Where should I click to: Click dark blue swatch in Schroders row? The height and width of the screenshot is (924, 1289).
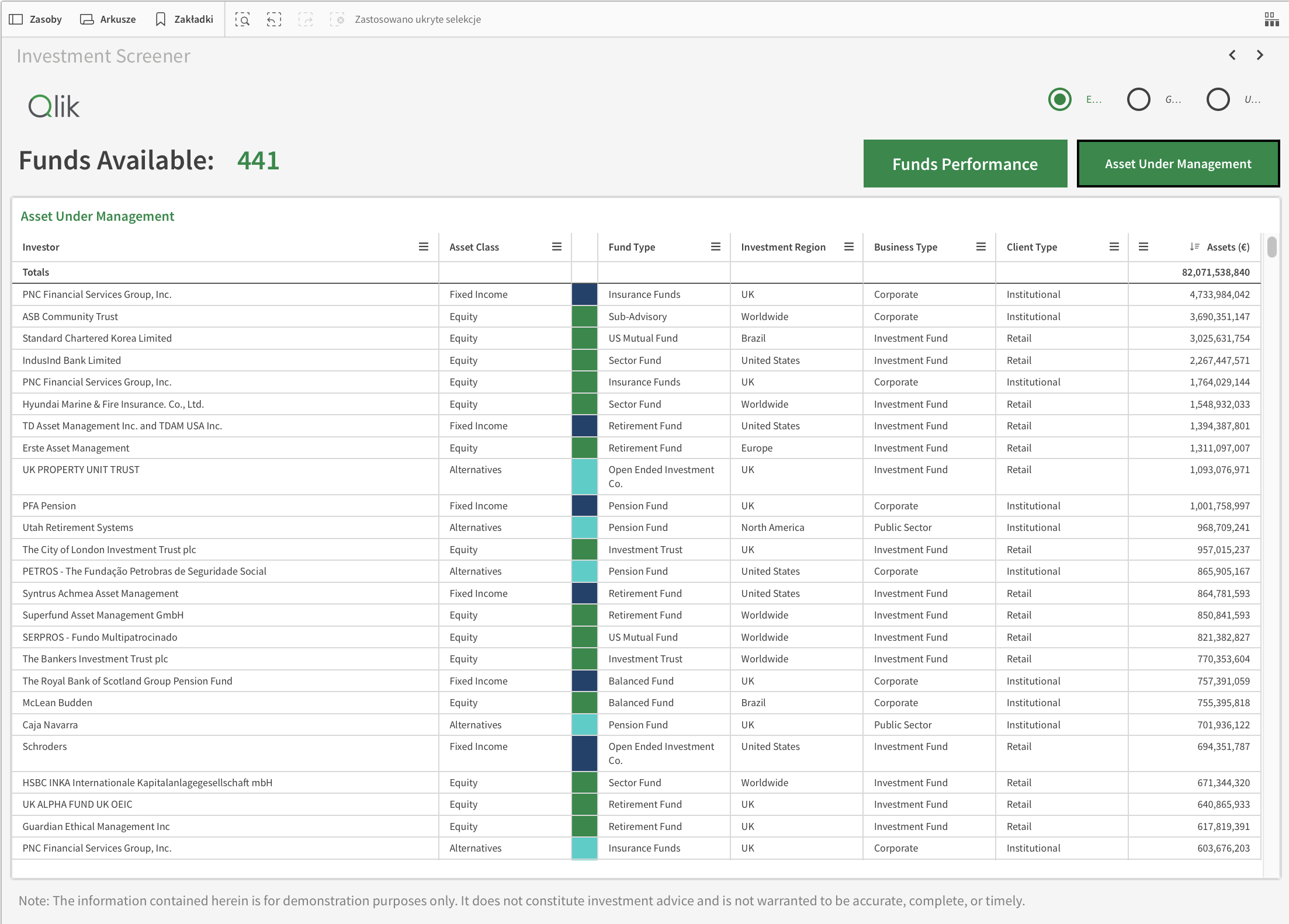tap(584, 753)
